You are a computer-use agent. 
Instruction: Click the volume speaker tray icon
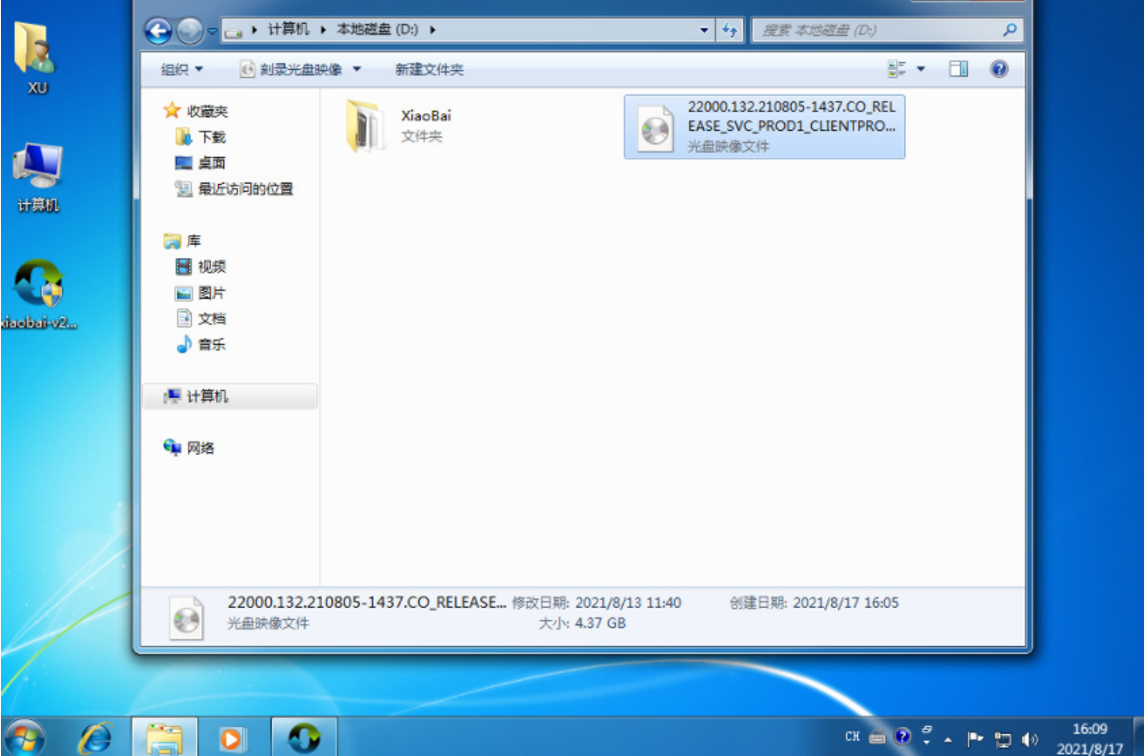coord(1030,739)
